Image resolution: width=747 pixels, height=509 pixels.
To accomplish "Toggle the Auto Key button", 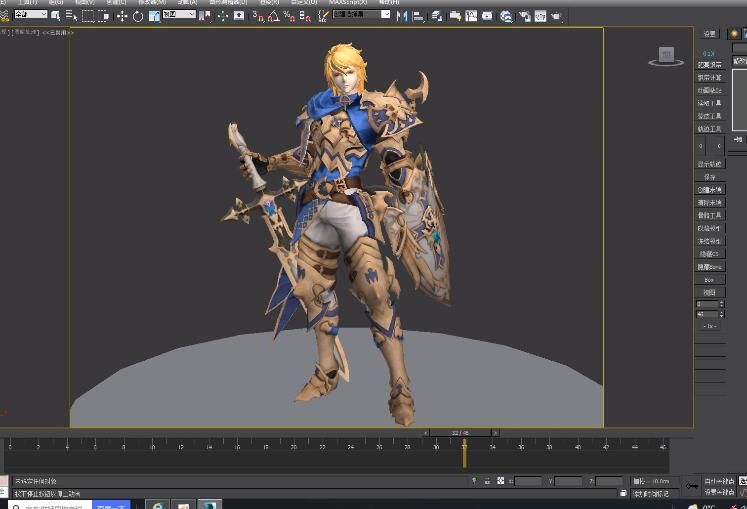I will coord(718,481).
